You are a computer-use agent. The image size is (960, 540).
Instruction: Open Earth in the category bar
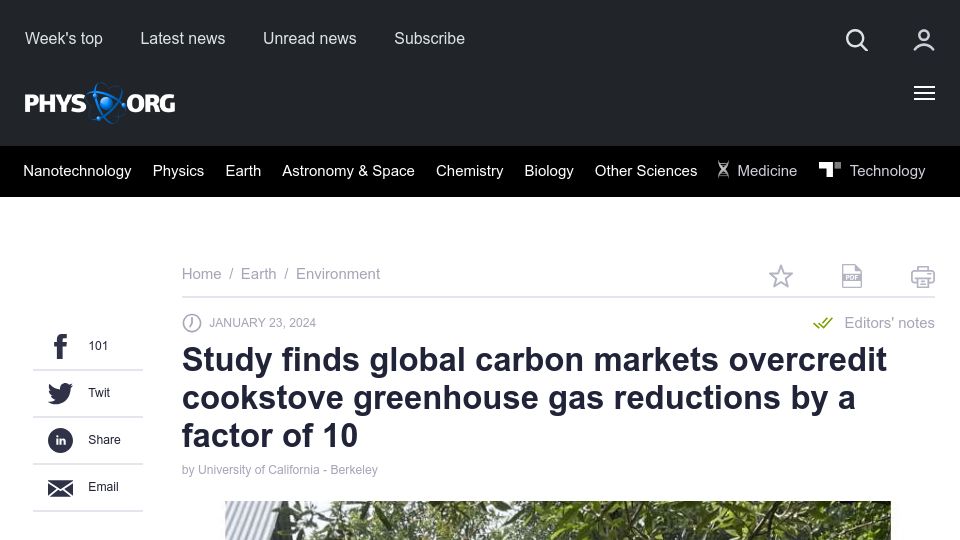[x=243, y=171]
